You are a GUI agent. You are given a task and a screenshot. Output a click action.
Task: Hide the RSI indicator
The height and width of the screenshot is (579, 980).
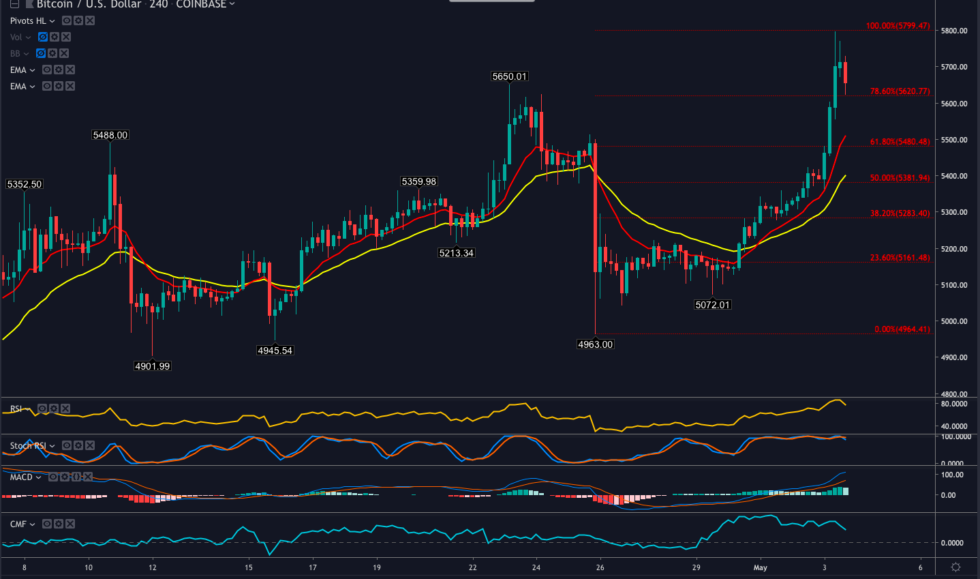(42, 409)
